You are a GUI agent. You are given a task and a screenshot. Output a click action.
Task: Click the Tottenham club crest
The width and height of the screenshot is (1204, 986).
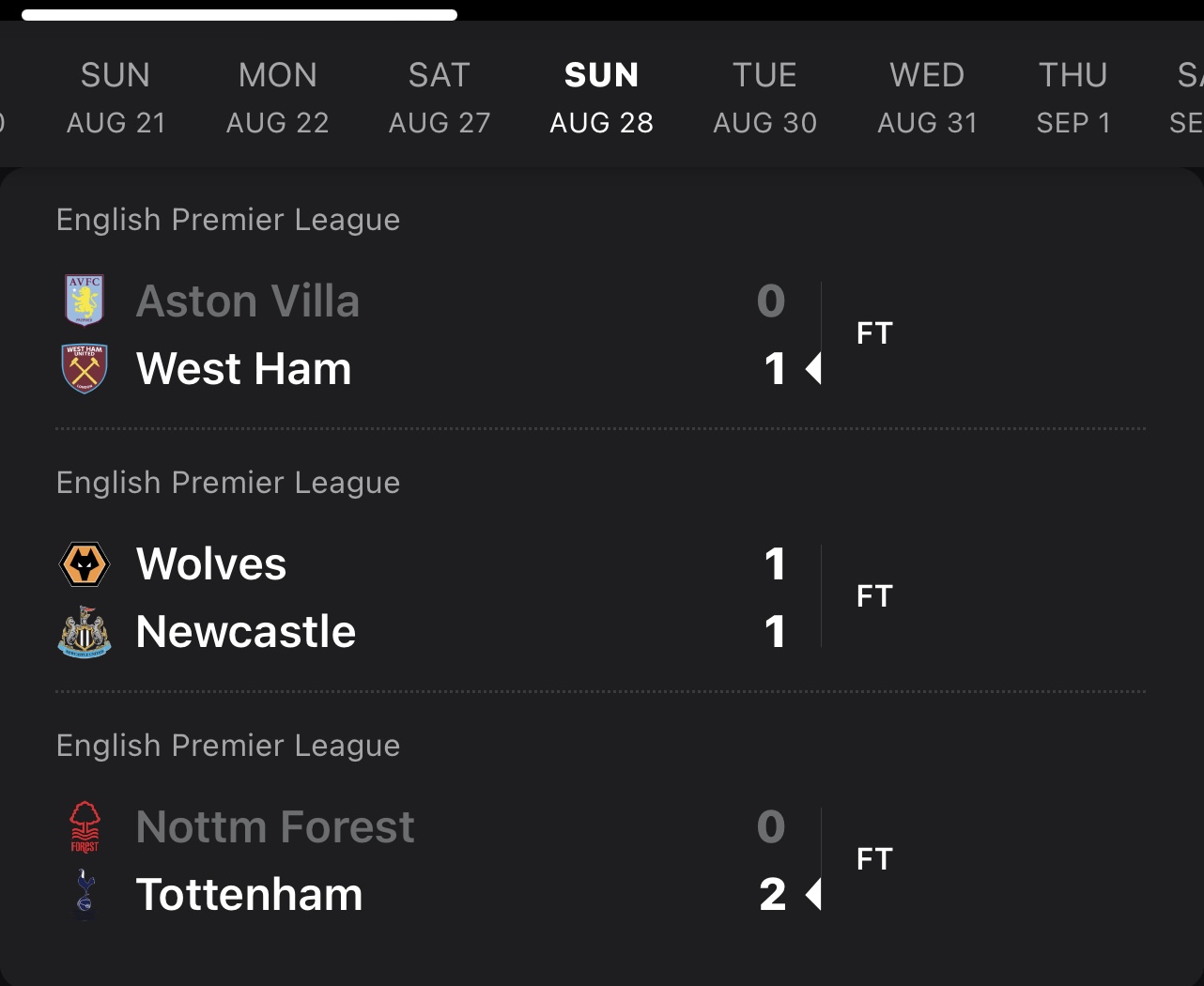[85, 894]
